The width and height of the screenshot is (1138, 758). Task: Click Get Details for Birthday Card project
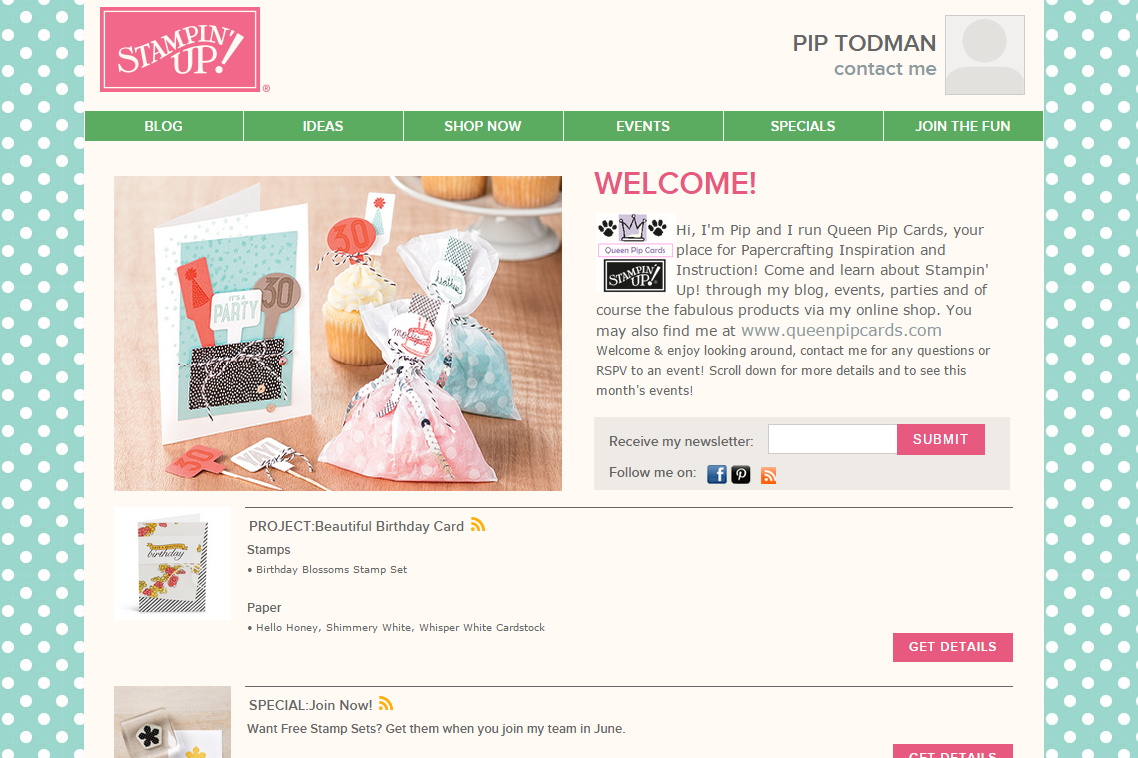click(x=952, y=647)
